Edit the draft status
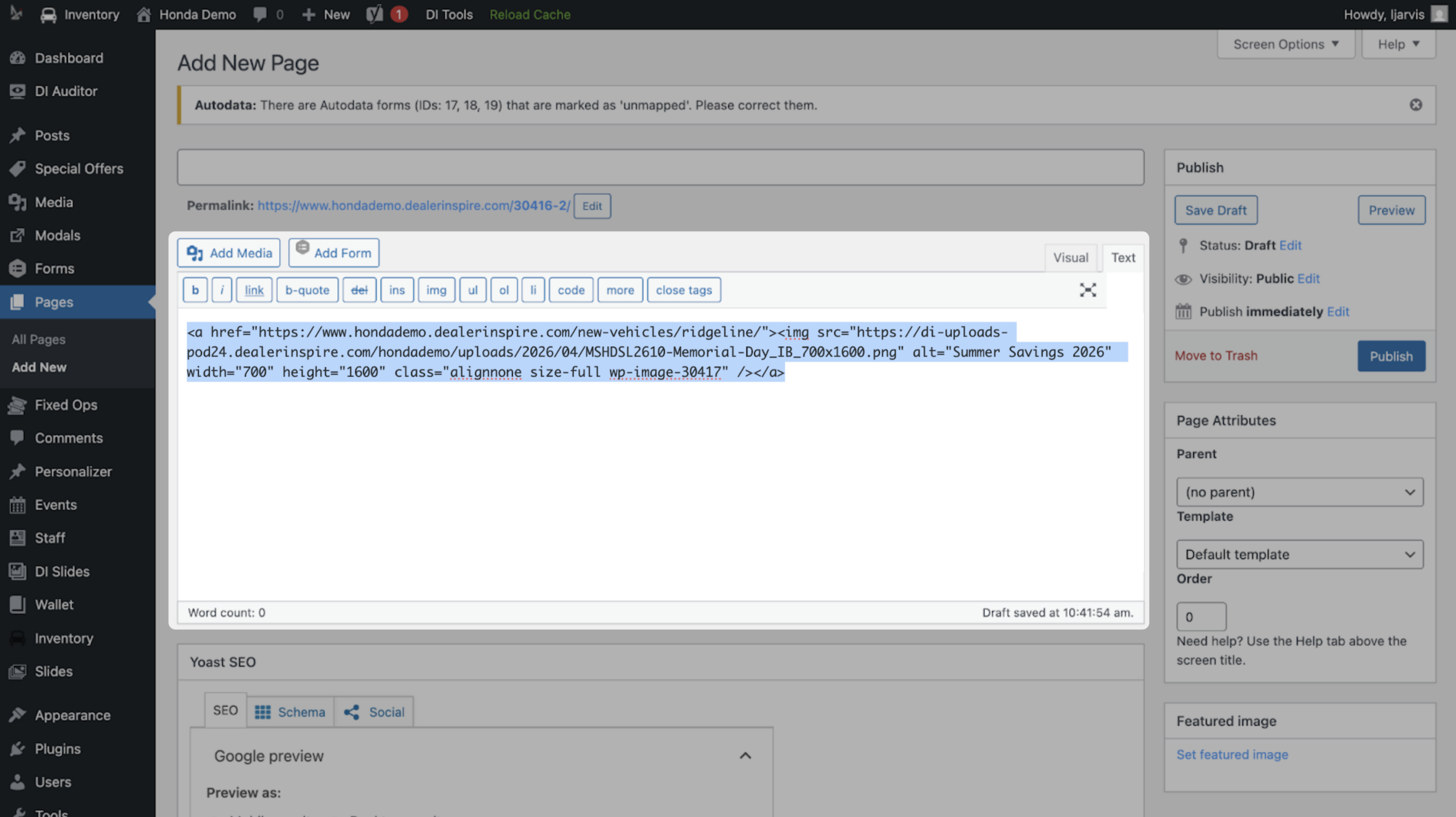Viewport: 1456px width, 817px height. [x=1290, y=245]
